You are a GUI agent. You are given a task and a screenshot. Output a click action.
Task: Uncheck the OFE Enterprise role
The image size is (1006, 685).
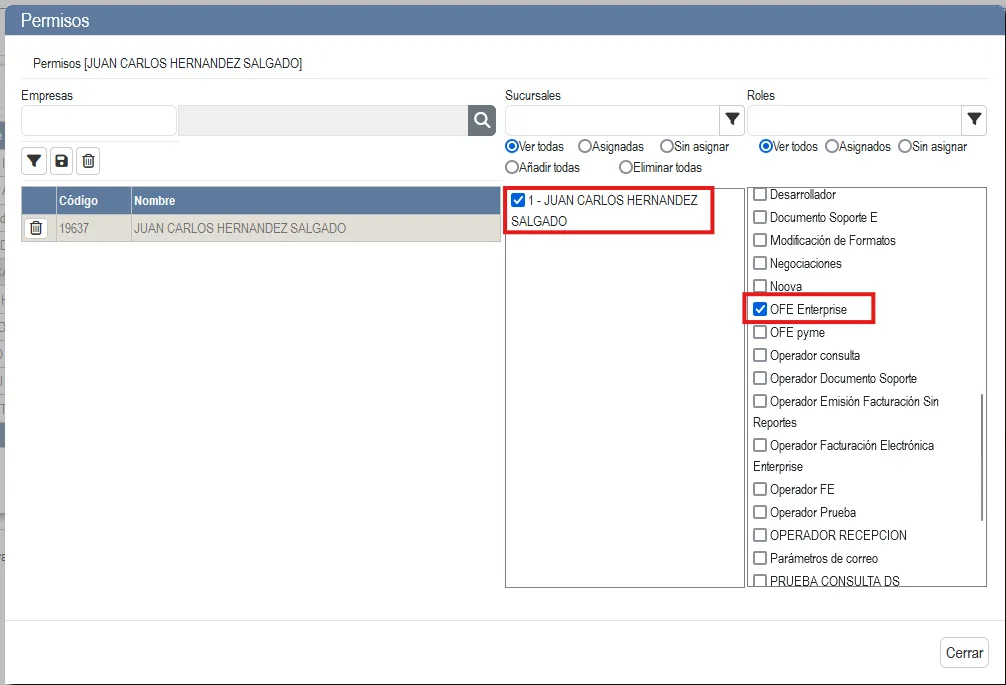760,309
